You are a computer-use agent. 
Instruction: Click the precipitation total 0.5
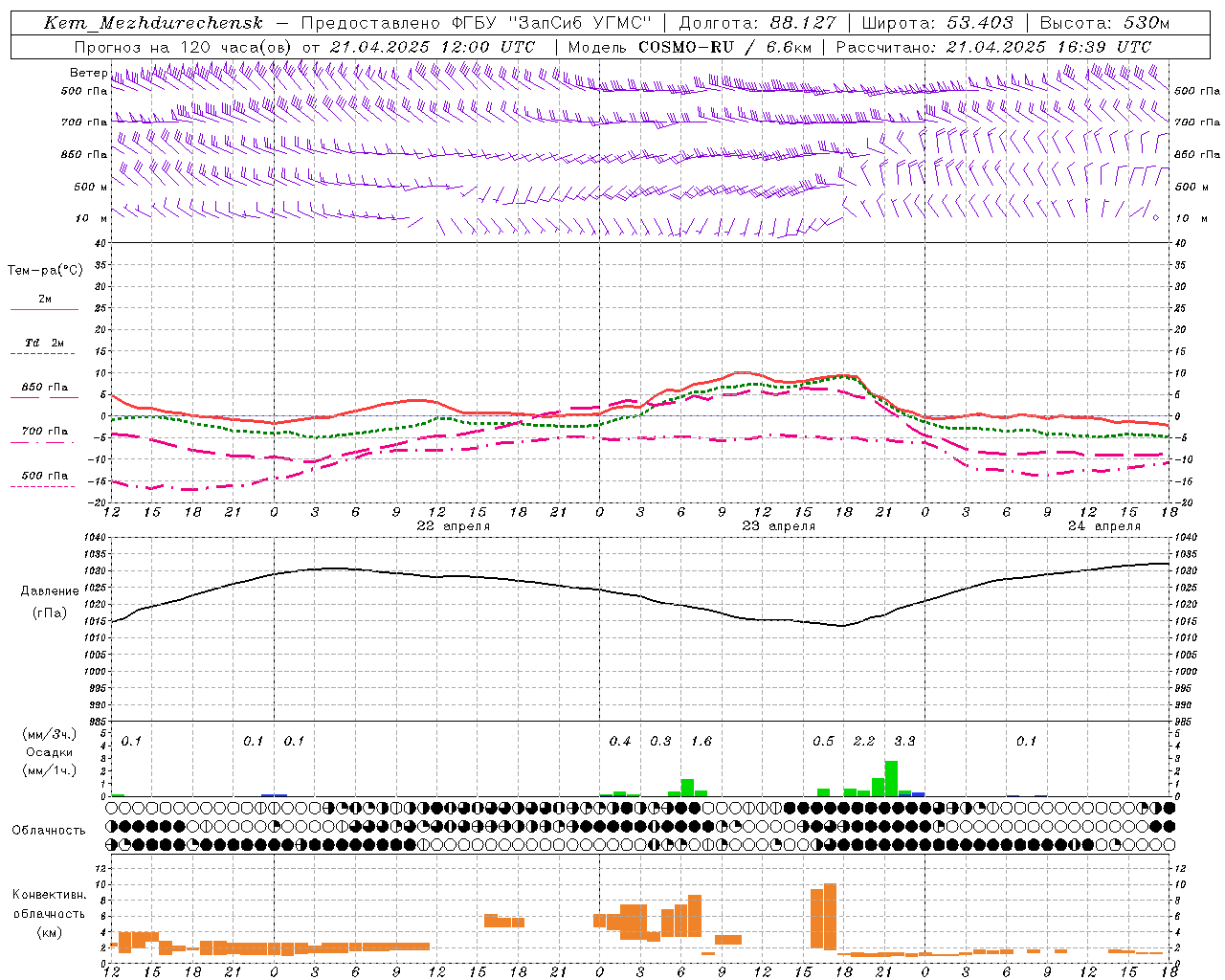pyautogui.click(x=823, y=742)
